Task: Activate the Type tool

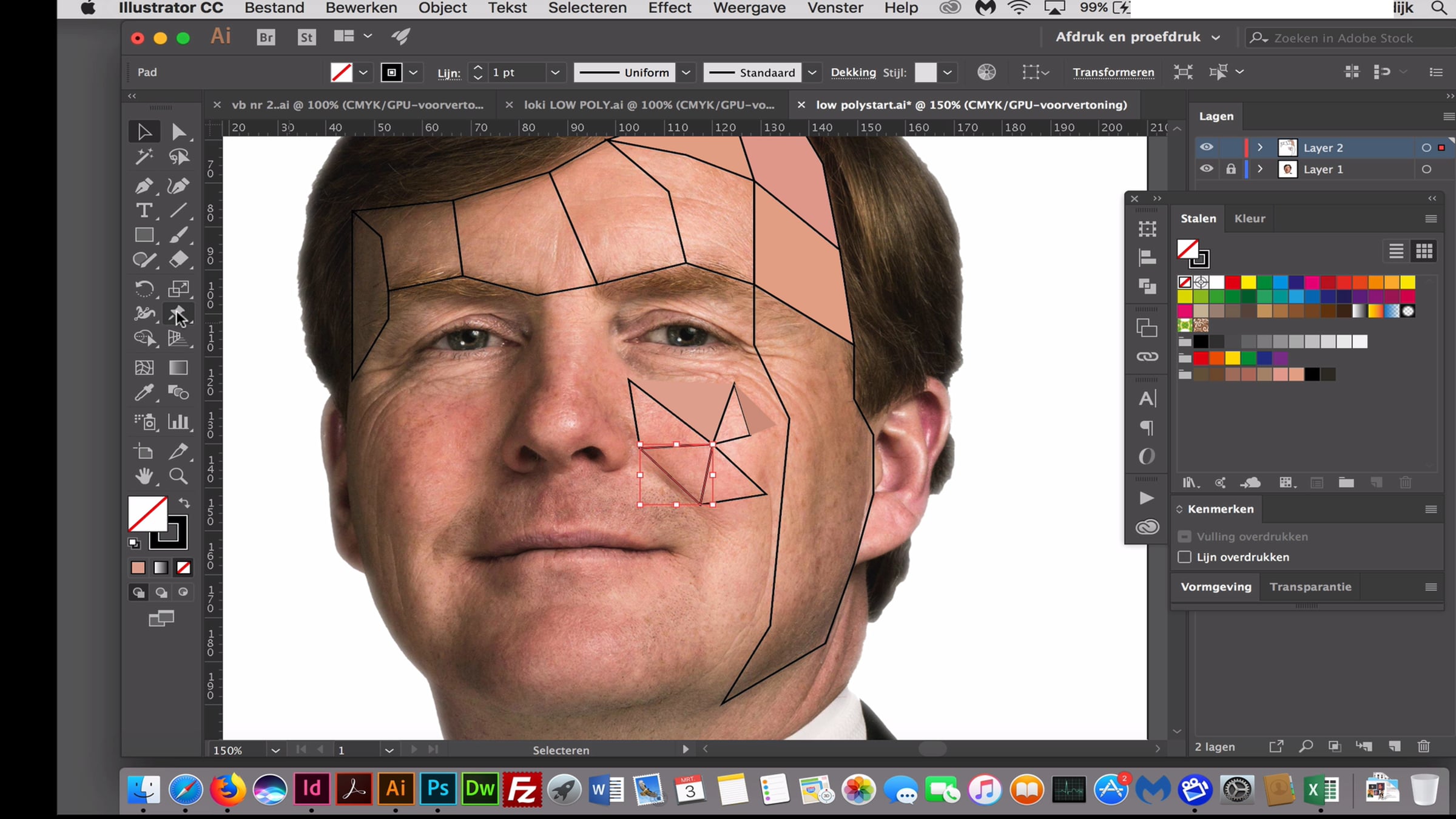Action: pyautogui.click(x=144, y=211)
